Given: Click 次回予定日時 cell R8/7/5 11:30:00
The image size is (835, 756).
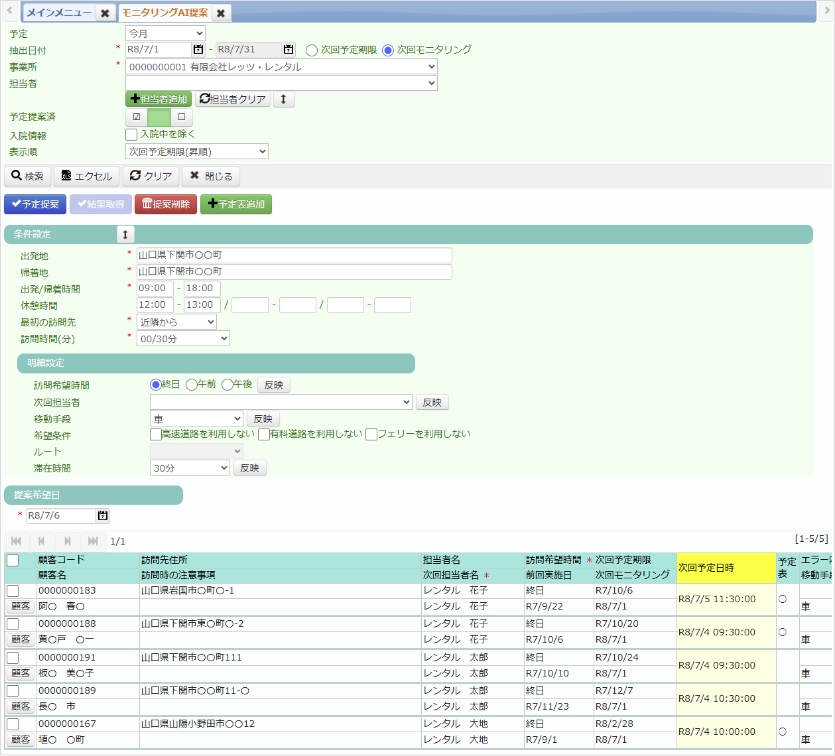Looking at the screenshot, I should pyautogui.click(x=726, y=599).
